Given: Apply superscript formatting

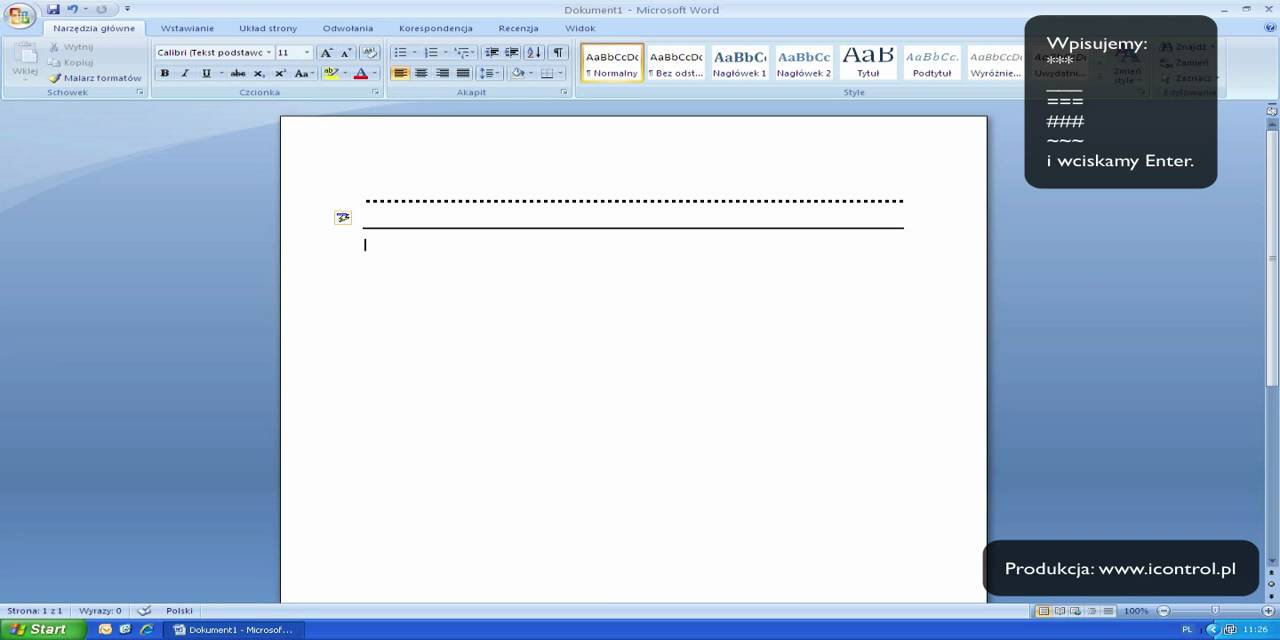Looking at the screenshot, I should tap(280, 73).
